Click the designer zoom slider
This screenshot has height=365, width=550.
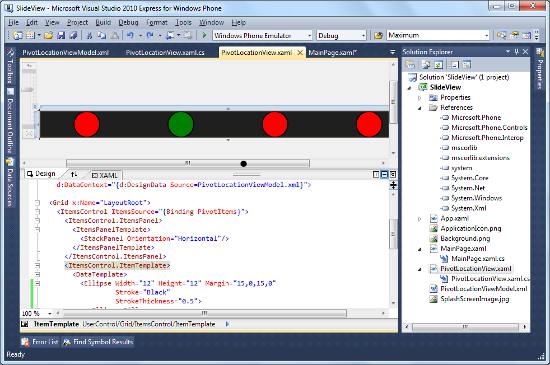29,90
